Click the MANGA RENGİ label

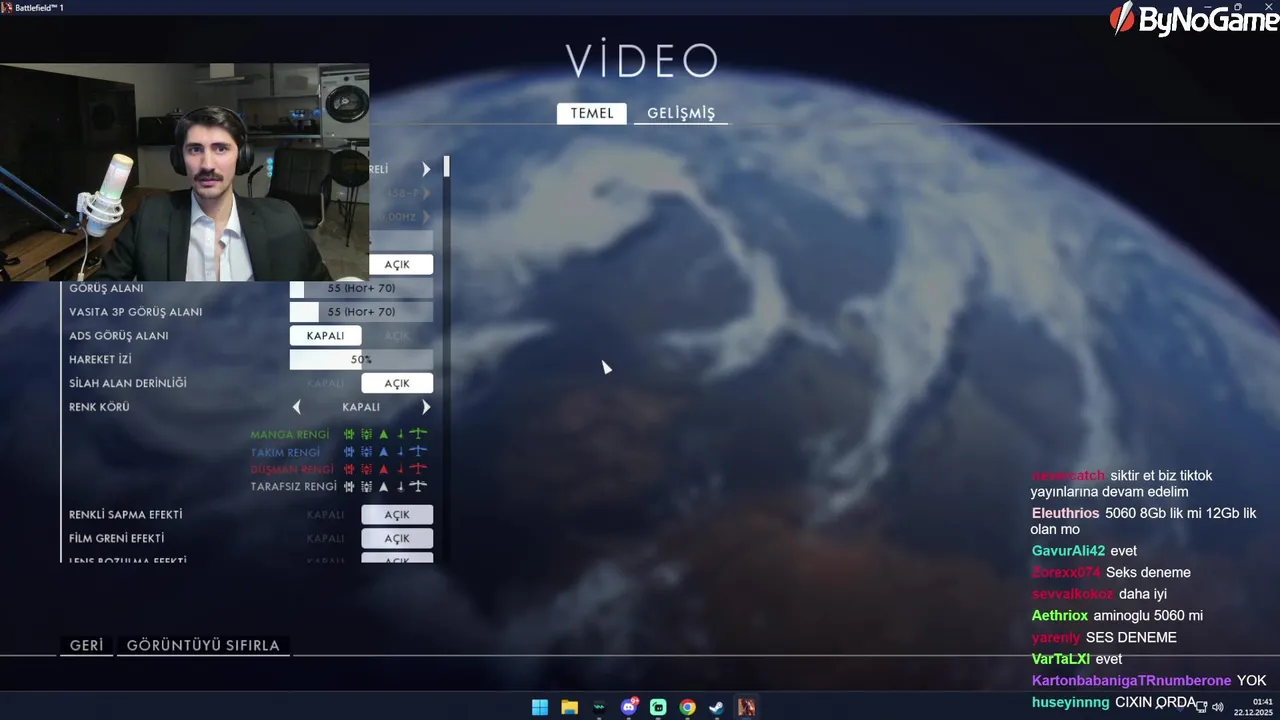click(x=289, y=434)
